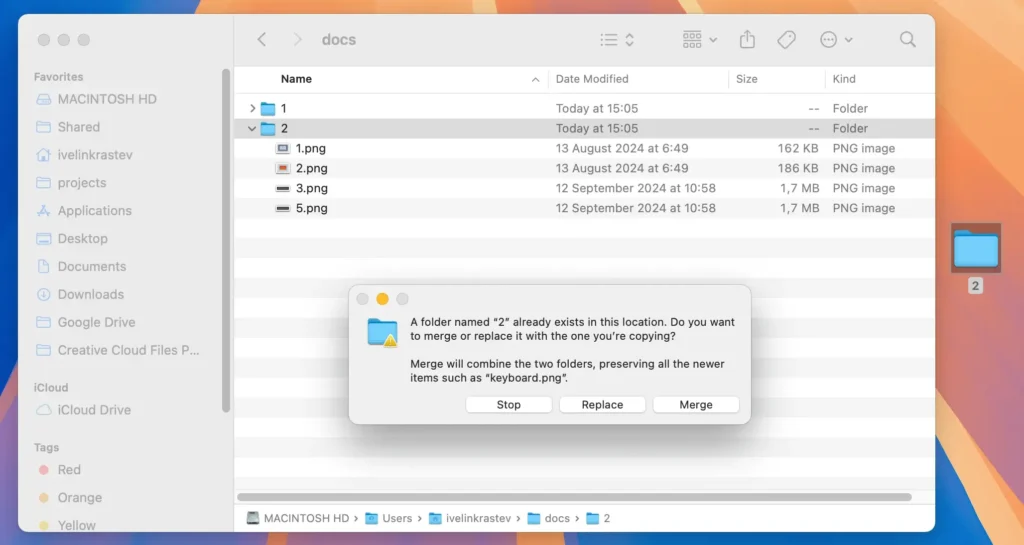Sort by Date Modified column
This screenshot has height=545, width=1024.
(x=592, y=79)
